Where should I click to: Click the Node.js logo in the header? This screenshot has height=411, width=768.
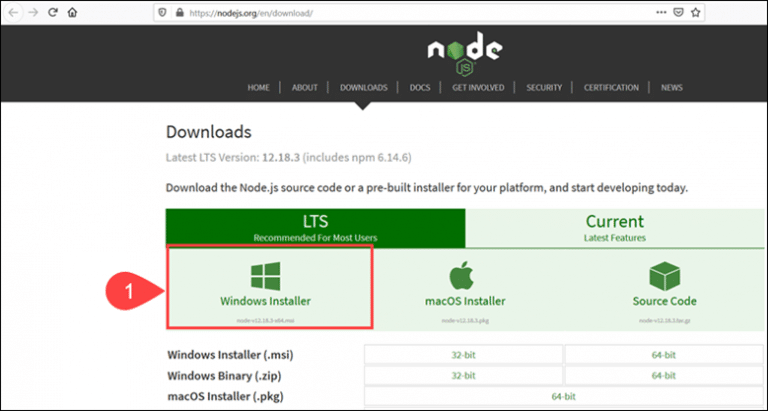(x=465, y=53)
